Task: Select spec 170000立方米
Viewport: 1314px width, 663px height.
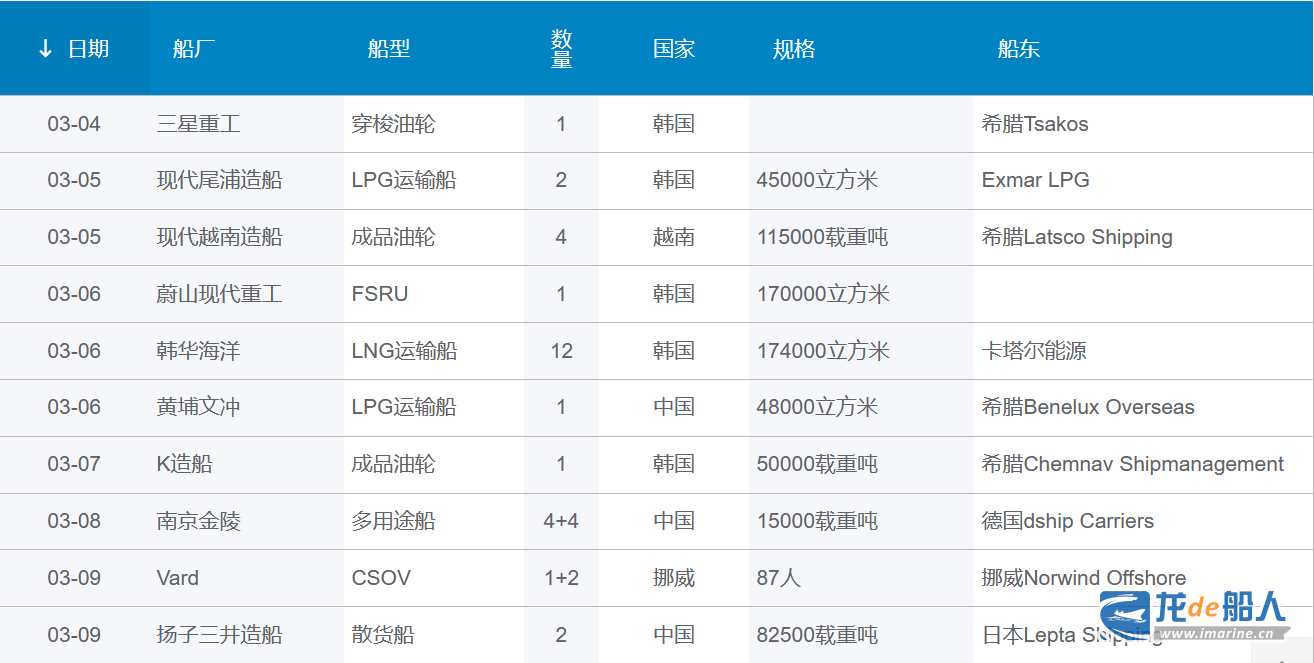Action: (x=823, y=294)
